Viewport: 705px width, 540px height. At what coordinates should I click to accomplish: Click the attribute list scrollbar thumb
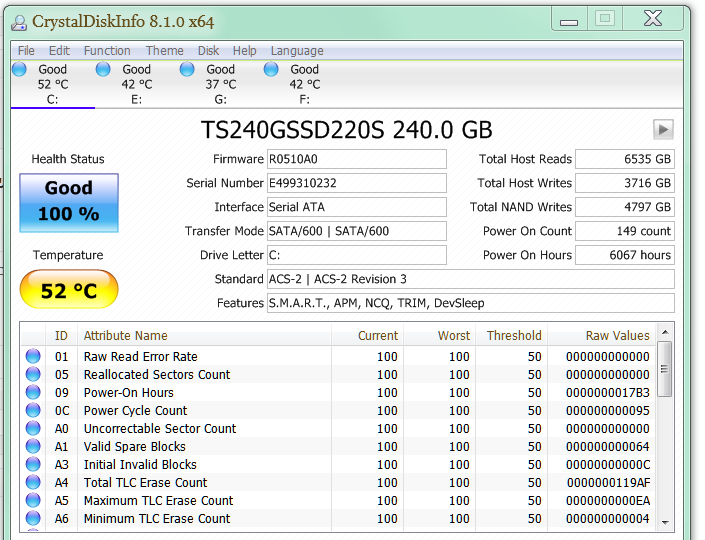(665, 369)
